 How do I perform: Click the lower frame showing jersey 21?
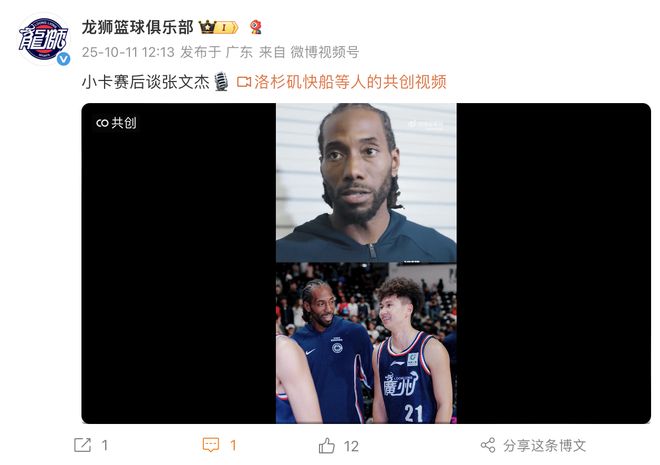366,343
